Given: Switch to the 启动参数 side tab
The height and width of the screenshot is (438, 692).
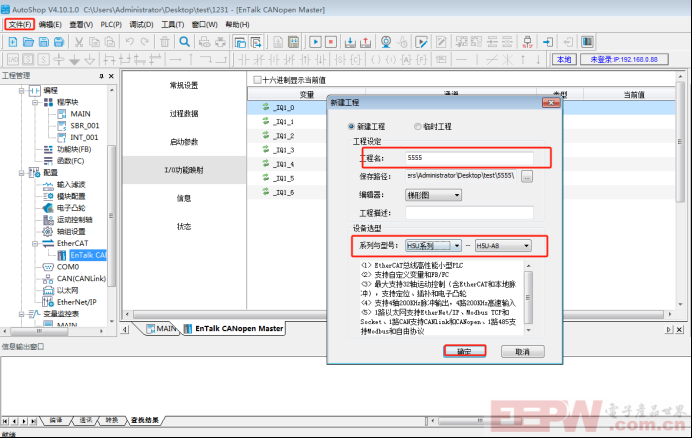Looking at the screenshot, I should (x=184, y=142).
